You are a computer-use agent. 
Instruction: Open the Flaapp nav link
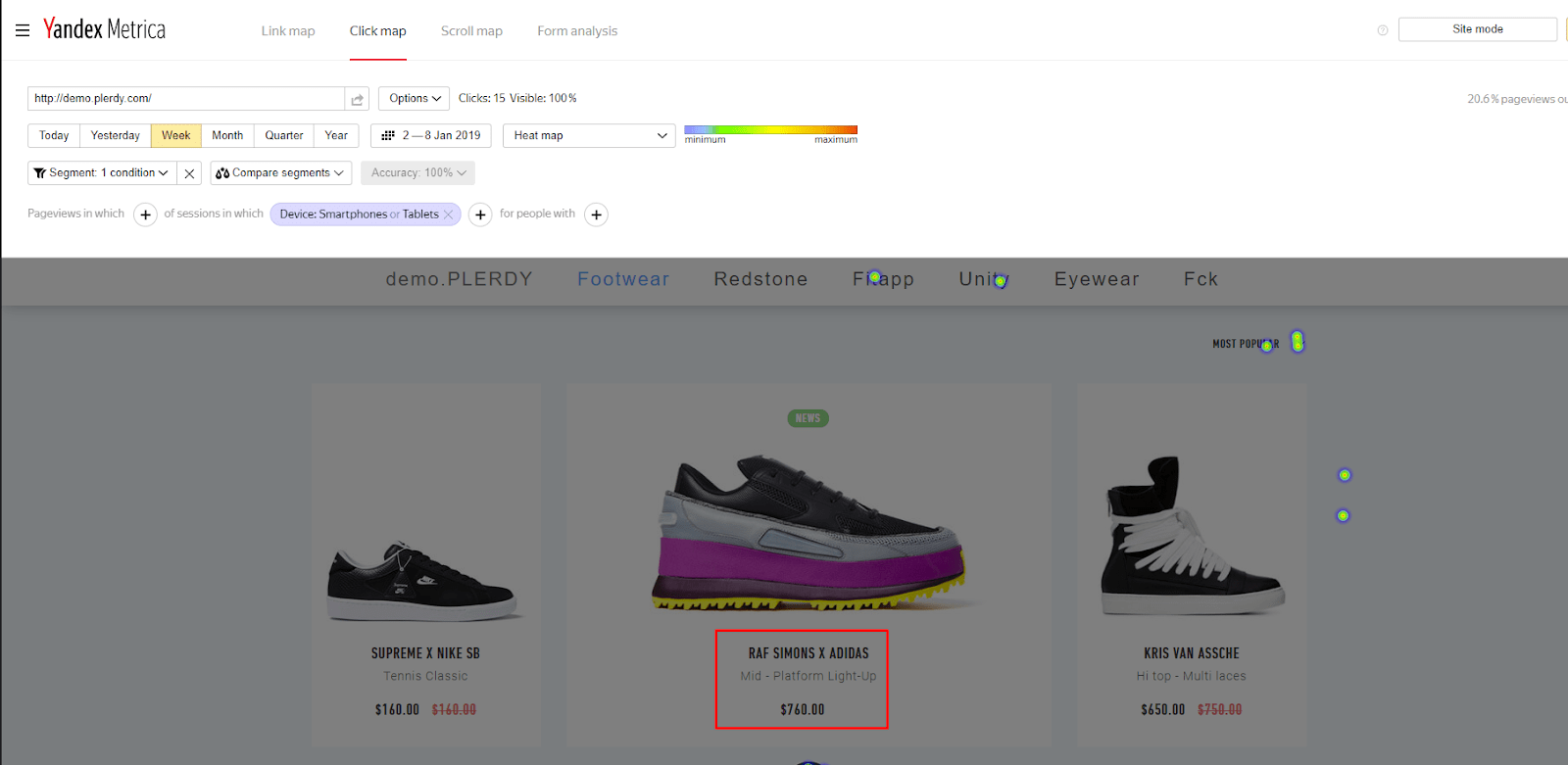[883, 279]
